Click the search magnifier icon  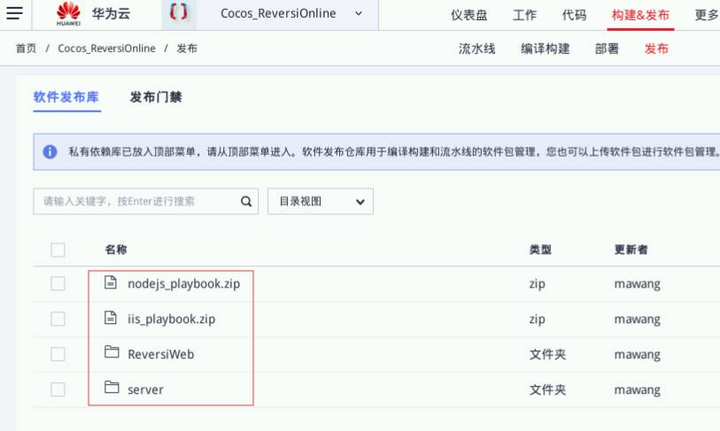click(x=246, y=202)
